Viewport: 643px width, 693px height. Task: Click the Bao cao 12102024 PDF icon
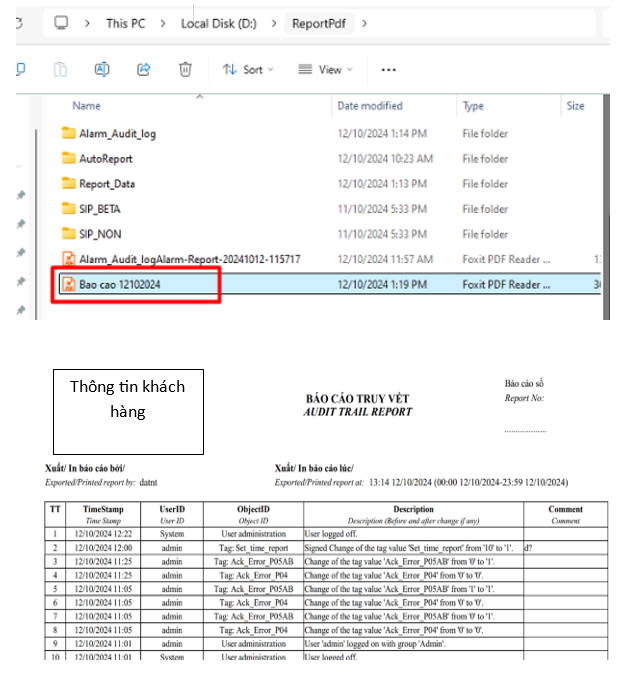click(x=69, y=285)
